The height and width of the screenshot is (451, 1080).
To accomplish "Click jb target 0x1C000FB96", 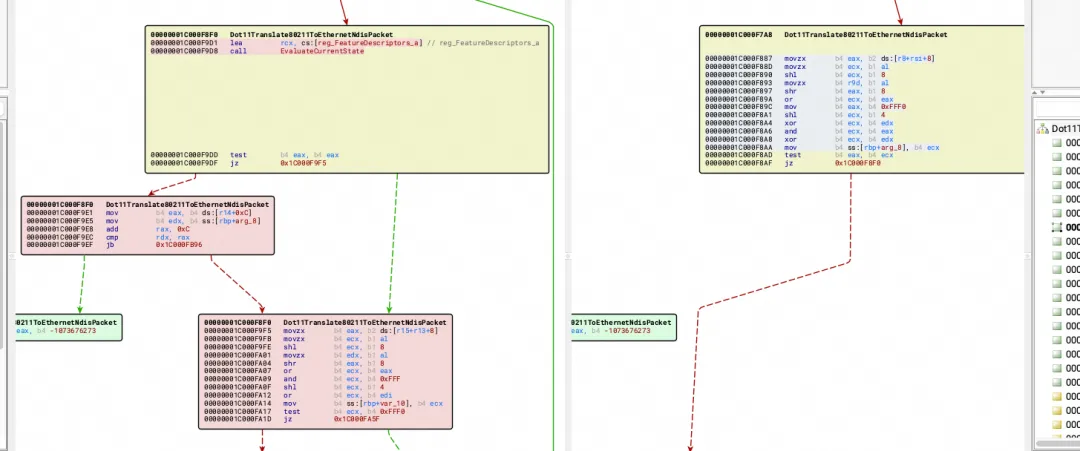I will click(x=179, y=245).
